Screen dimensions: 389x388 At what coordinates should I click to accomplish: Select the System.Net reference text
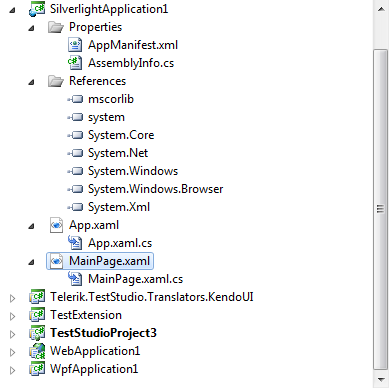(x=118, y=153)
